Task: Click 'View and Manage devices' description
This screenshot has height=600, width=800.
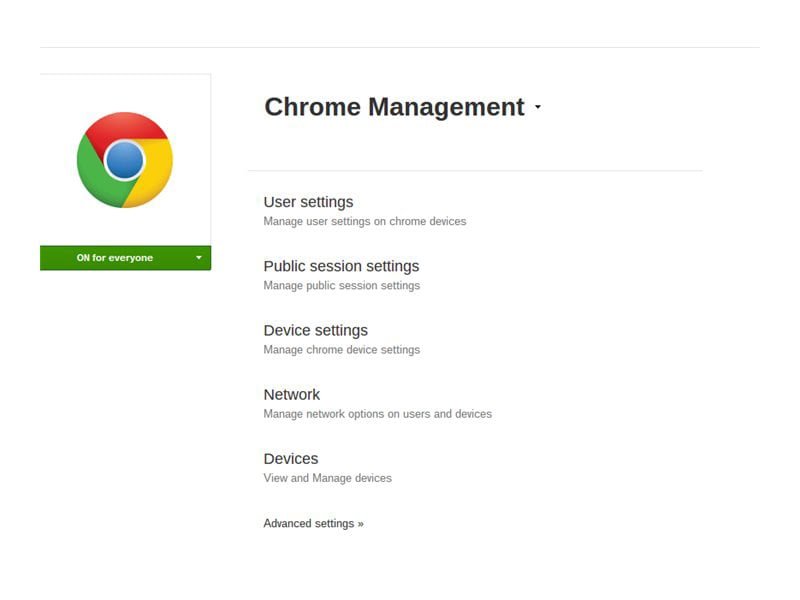Action: 327,478
